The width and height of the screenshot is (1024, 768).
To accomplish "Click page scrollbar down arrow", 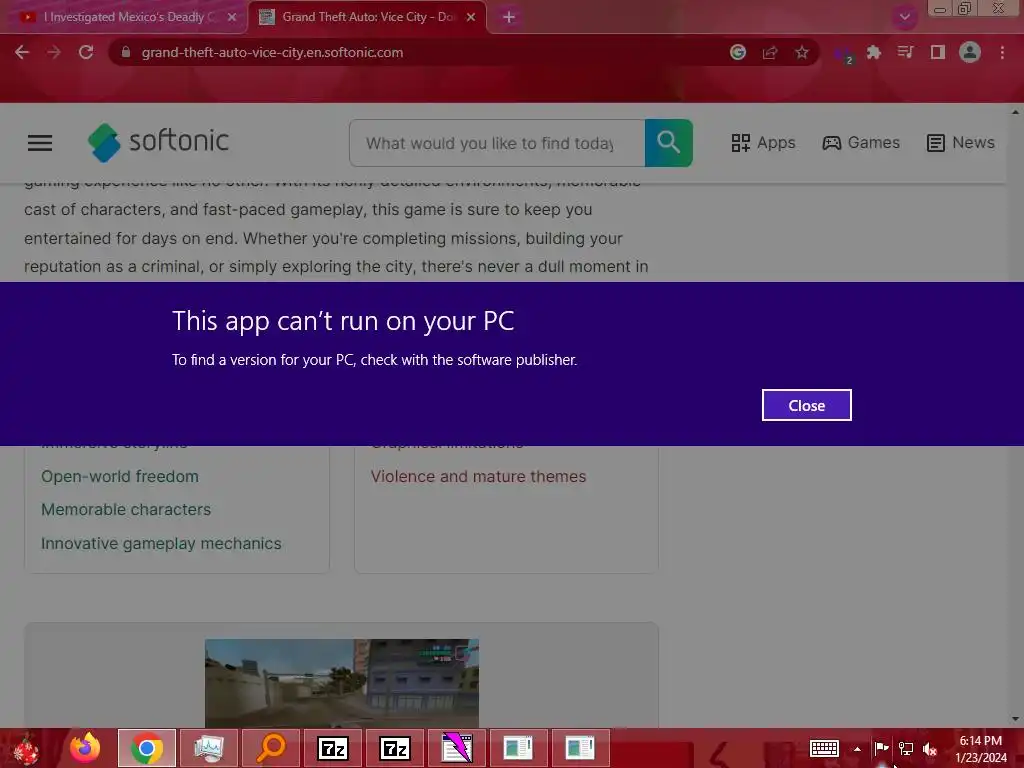I will click(x=1016, y=719).
